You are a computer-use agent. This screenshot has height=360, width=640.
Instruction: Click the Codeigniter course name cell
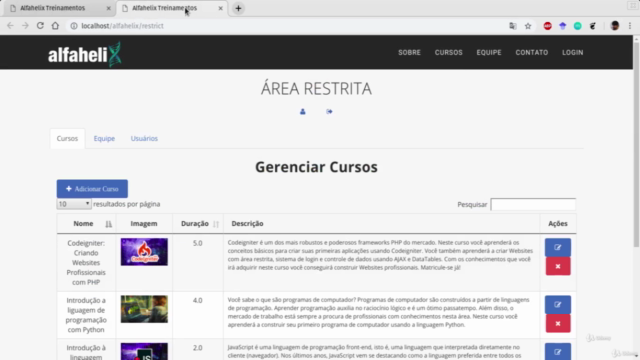pos(86,262)
